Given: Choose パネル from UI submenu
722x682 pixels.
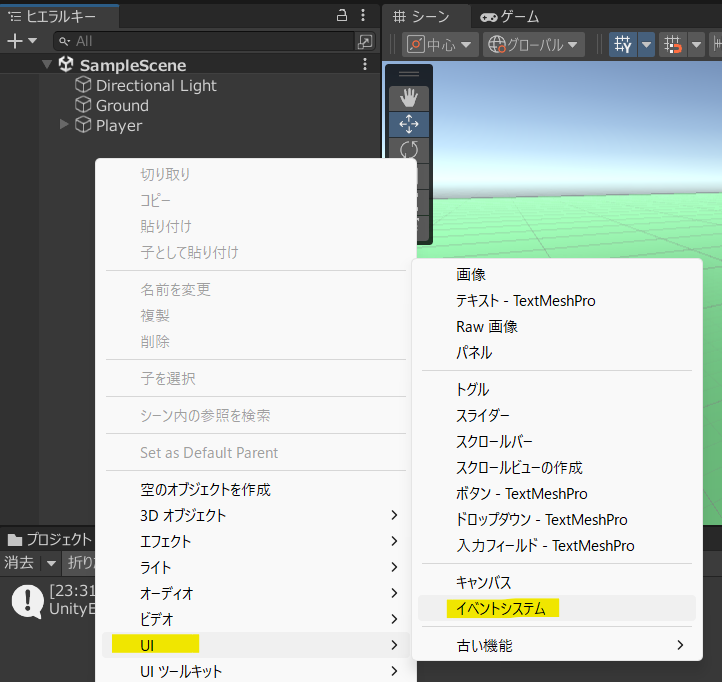Looking at the screenshot, I should 557,353.
